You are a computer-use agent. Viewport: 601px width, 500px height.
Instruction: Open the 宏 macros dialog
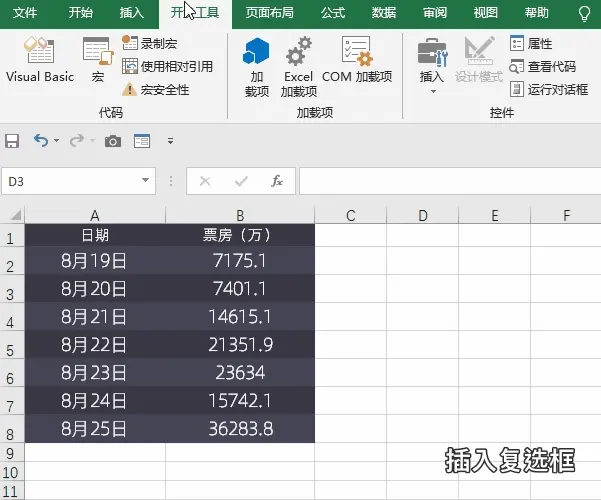(98, 60)
